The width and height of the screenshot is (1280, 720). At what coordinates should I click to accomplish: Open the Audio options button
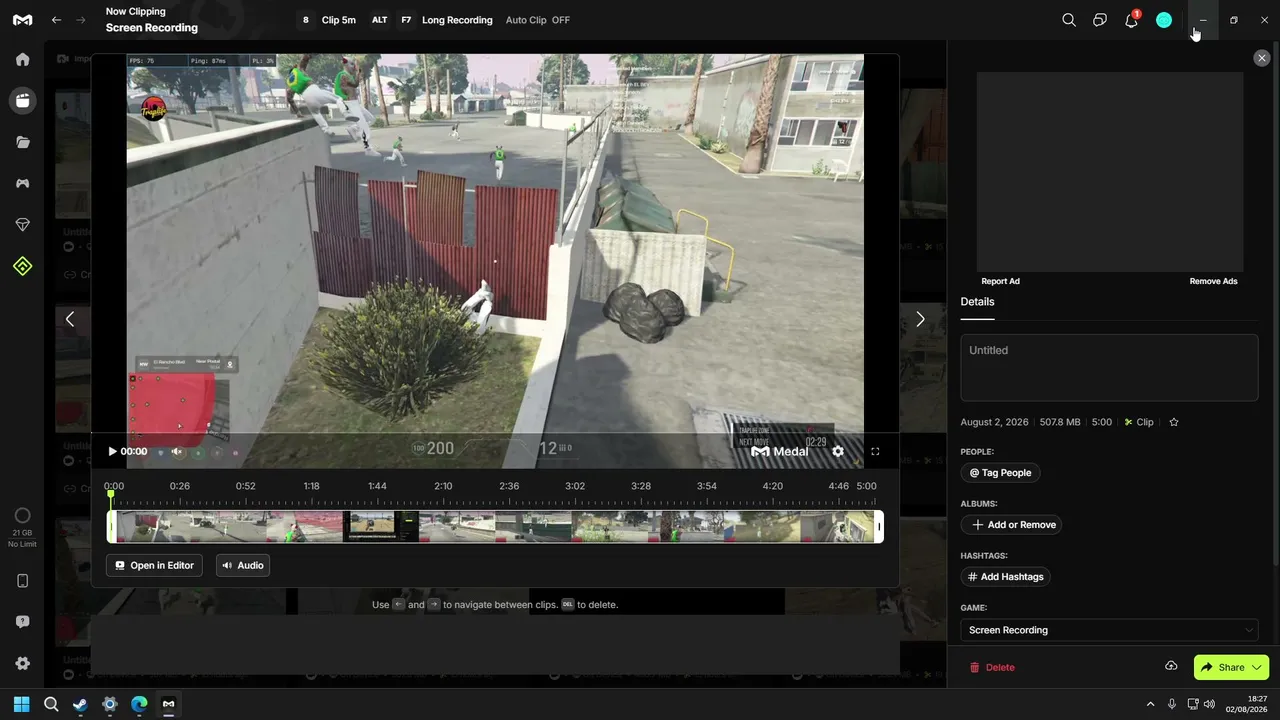coord(243,565)
